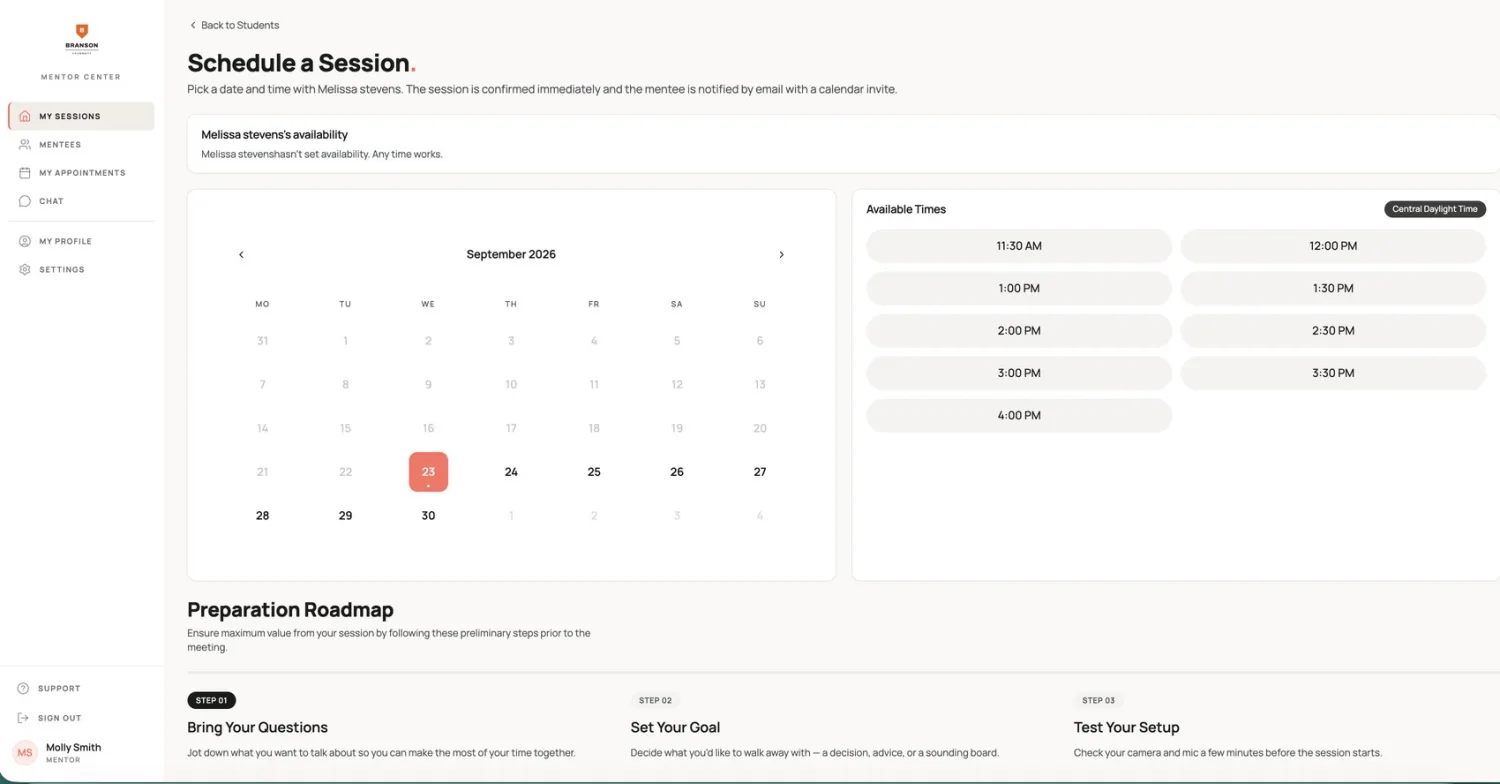Pick the 2:30 PM time slot

coord(1333,331)
